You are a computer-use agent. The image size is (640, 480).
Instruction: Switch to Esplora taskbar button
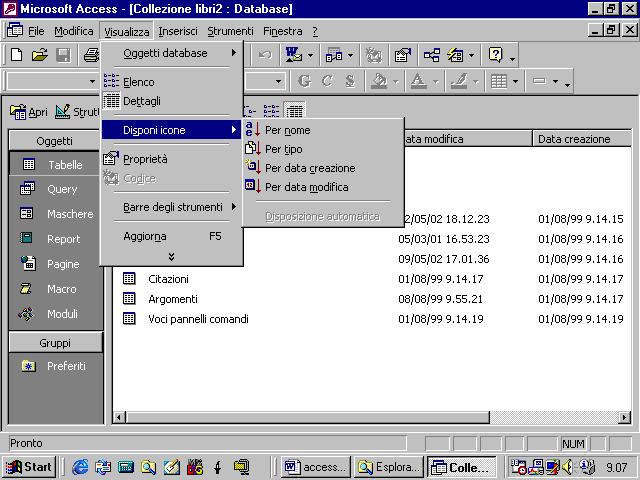[x=388, y=467]
